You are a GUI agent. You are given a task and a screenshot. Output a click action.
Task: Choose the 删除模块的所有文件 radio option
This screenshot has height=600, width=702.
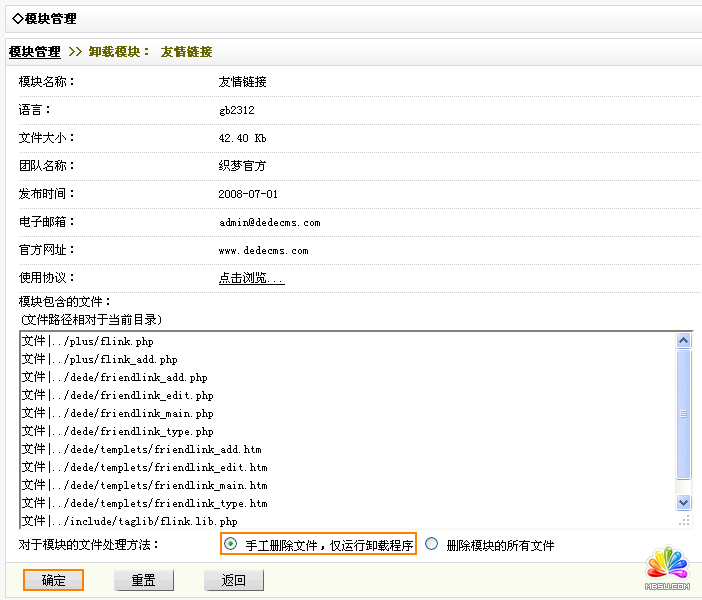[432, 545]
